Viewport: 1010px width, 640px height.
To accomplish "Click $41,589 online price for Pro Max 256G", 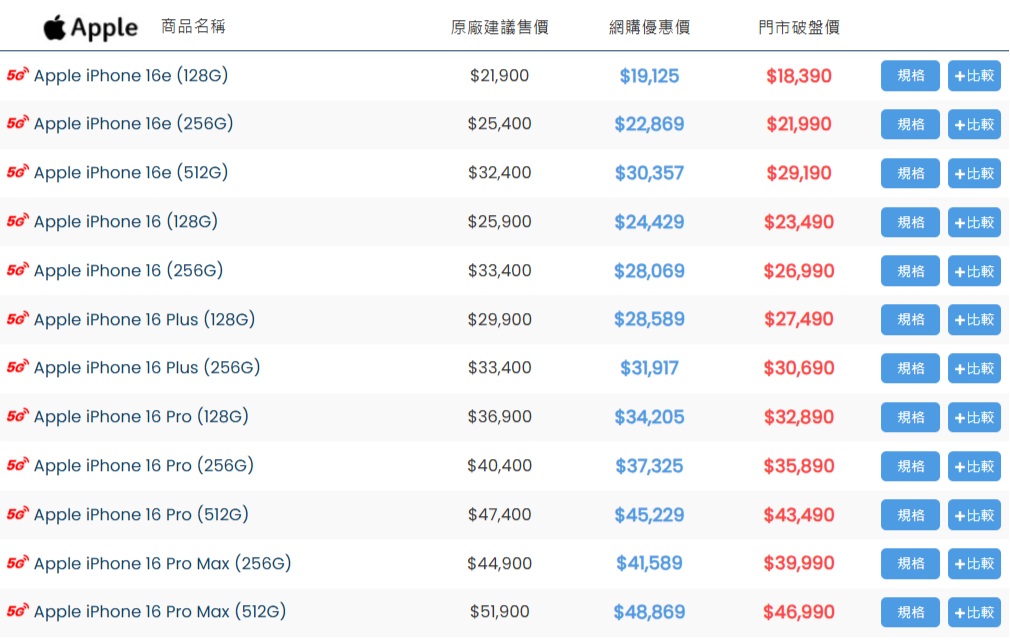I will pos(649,564).
